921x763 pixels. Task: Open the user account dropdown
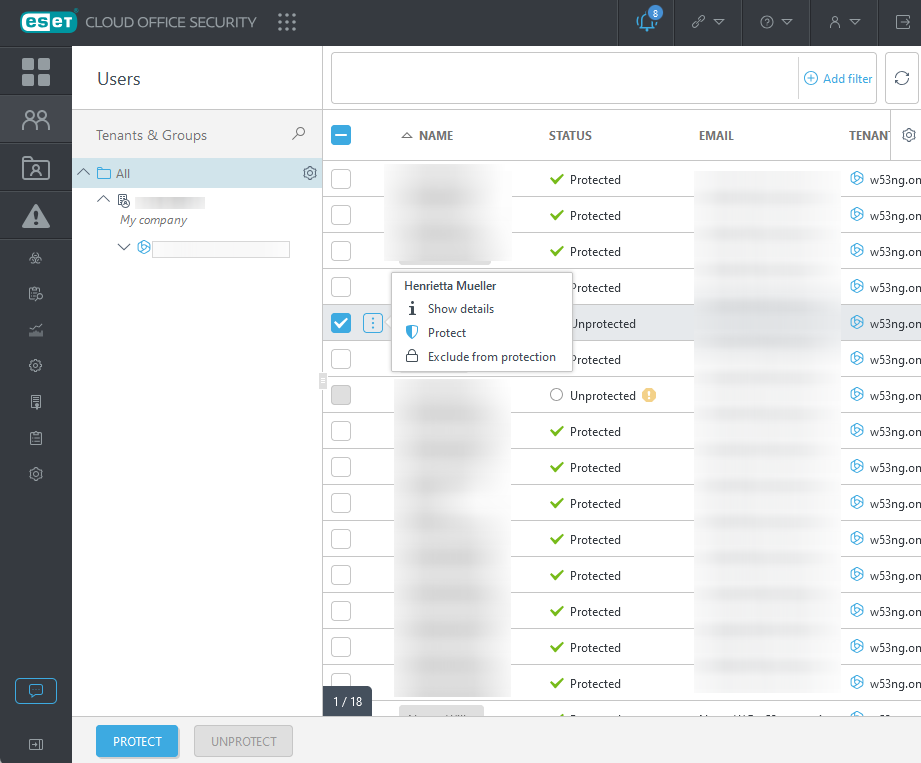point(844,22)
